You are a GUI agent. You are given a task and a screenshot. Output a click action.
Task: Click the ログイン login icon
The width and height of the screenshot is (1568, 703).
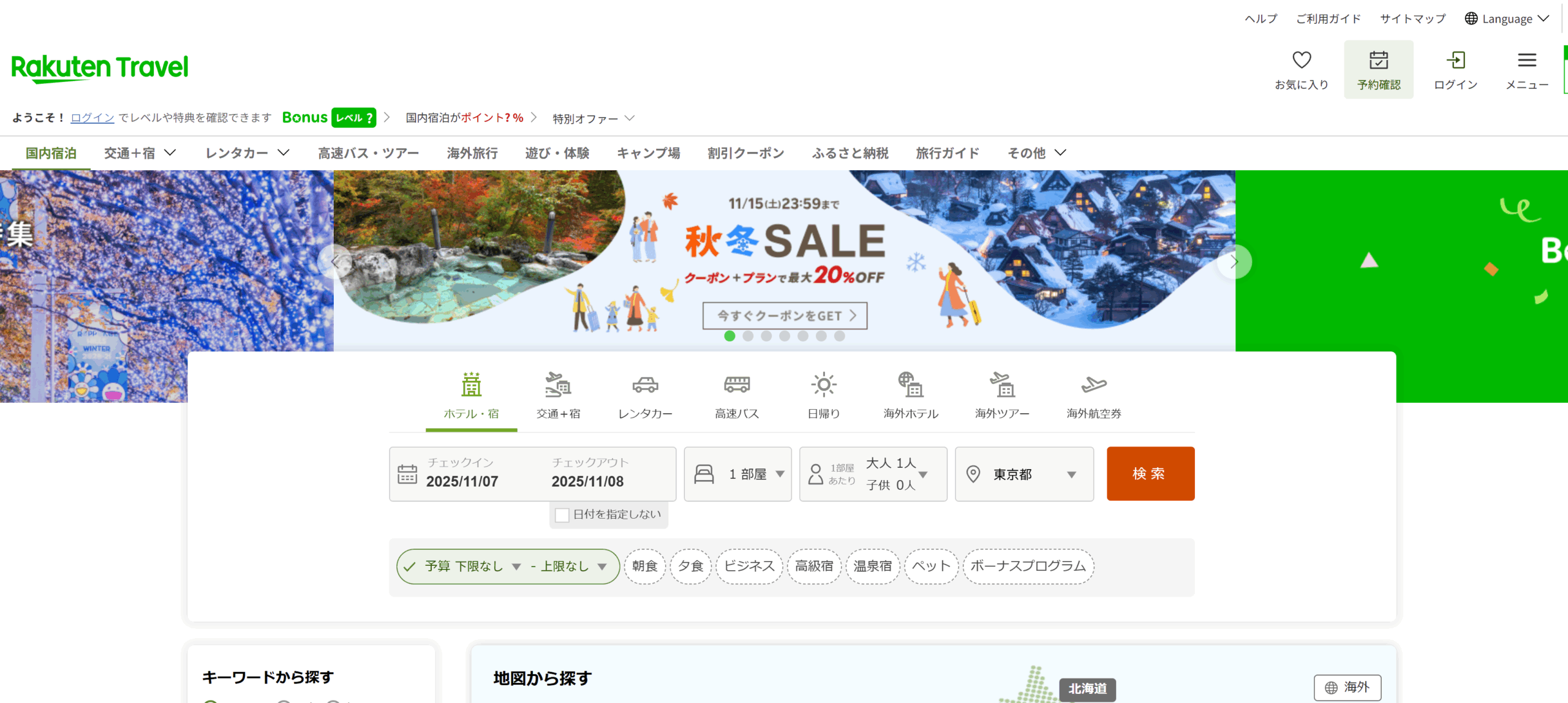(x=1455, y=61)
